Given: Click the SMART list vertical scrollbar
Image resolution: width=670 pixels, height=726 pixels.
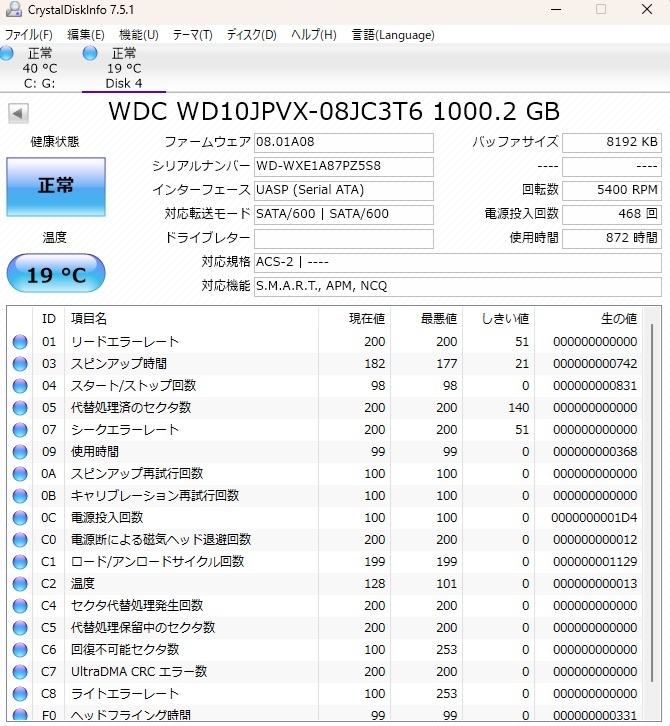Looking at the screenshot, I should tap(653, 500).
